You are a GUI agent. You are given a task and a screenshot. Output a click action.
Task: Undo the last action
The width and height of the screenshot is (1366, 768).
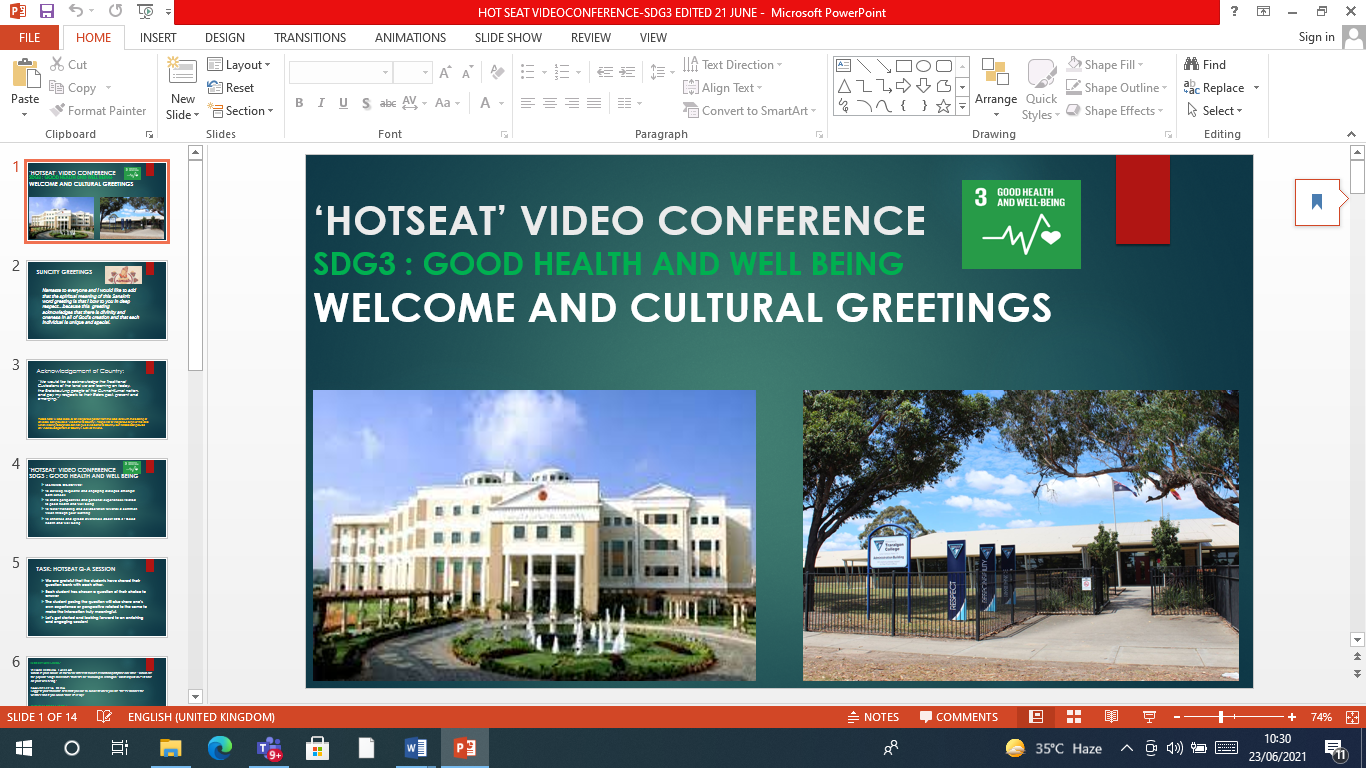point(77,12)
